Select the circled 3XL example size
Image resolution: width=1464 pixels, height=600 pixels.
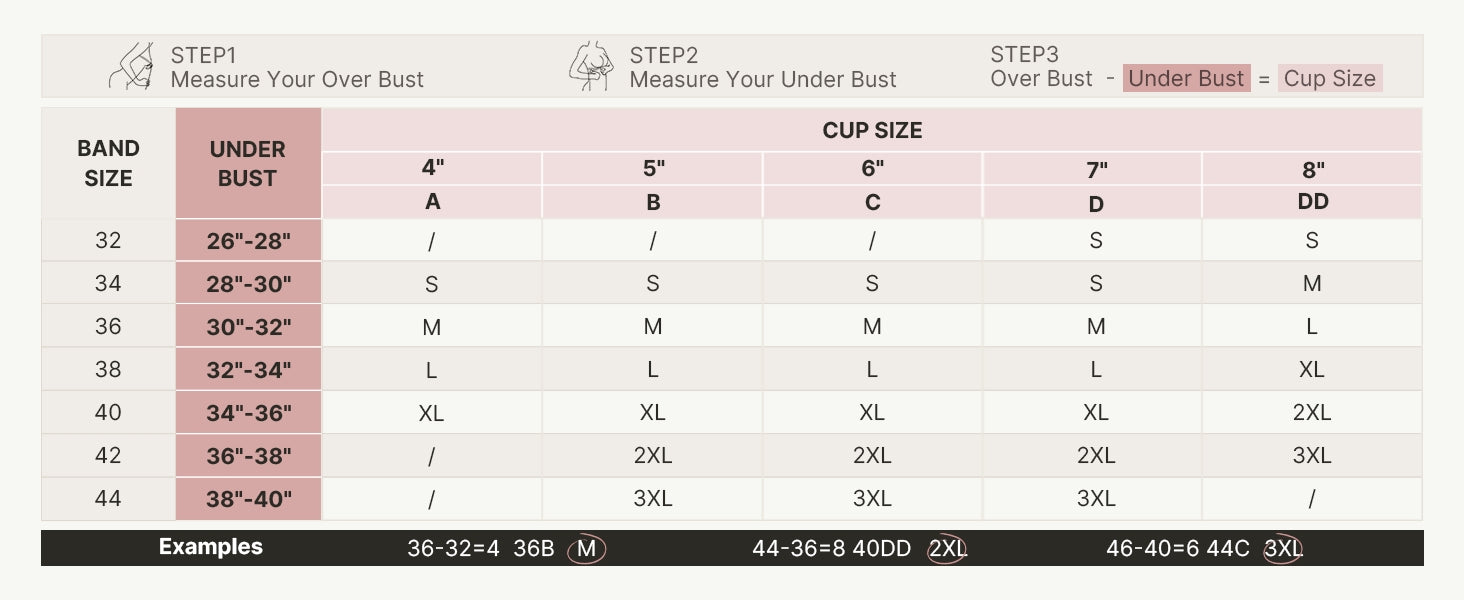pyautogui.click(x=1283, y=549)
